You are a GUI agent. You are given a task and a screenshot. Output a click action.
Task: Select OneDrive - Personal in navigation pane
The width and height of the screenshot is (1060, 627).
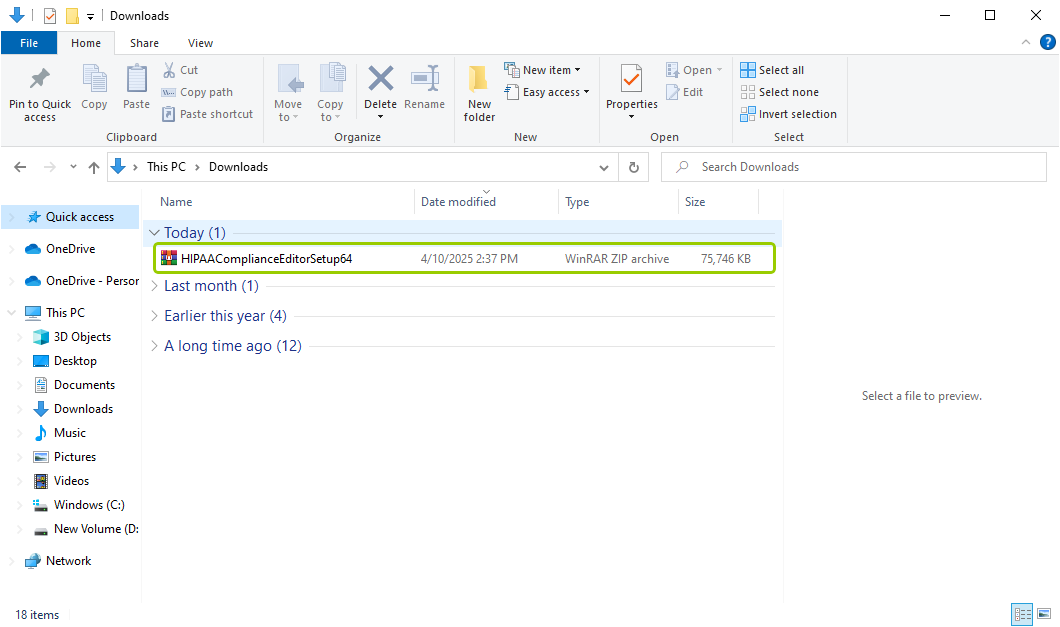click(81, 281)
